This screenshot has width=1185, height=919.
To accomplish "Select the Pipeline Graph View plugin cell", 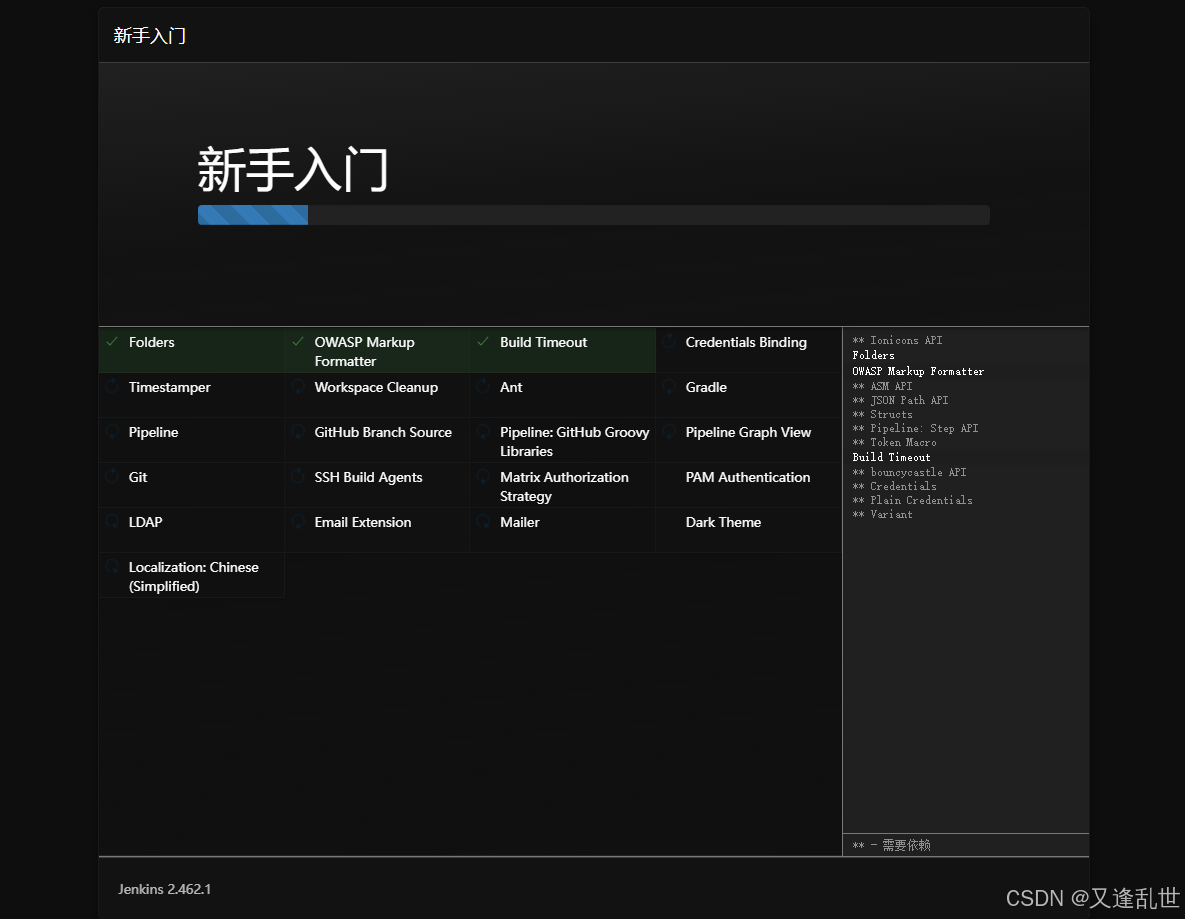I will coord(748,440).
